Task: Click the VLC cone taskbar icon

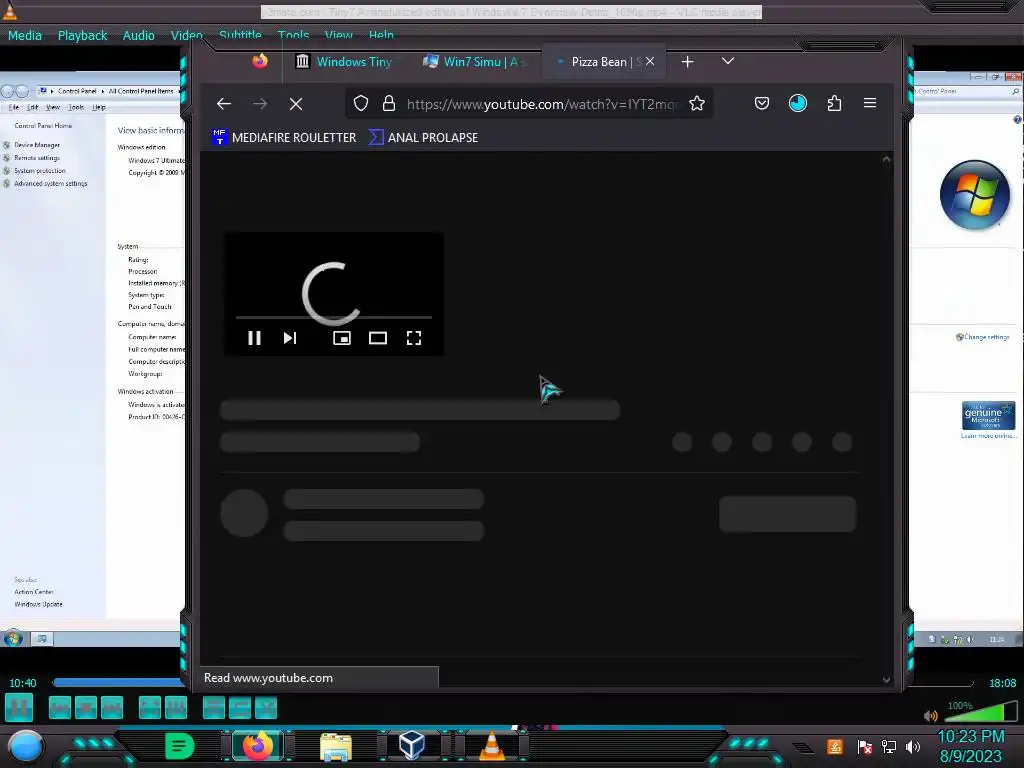Action: [492, 746]
